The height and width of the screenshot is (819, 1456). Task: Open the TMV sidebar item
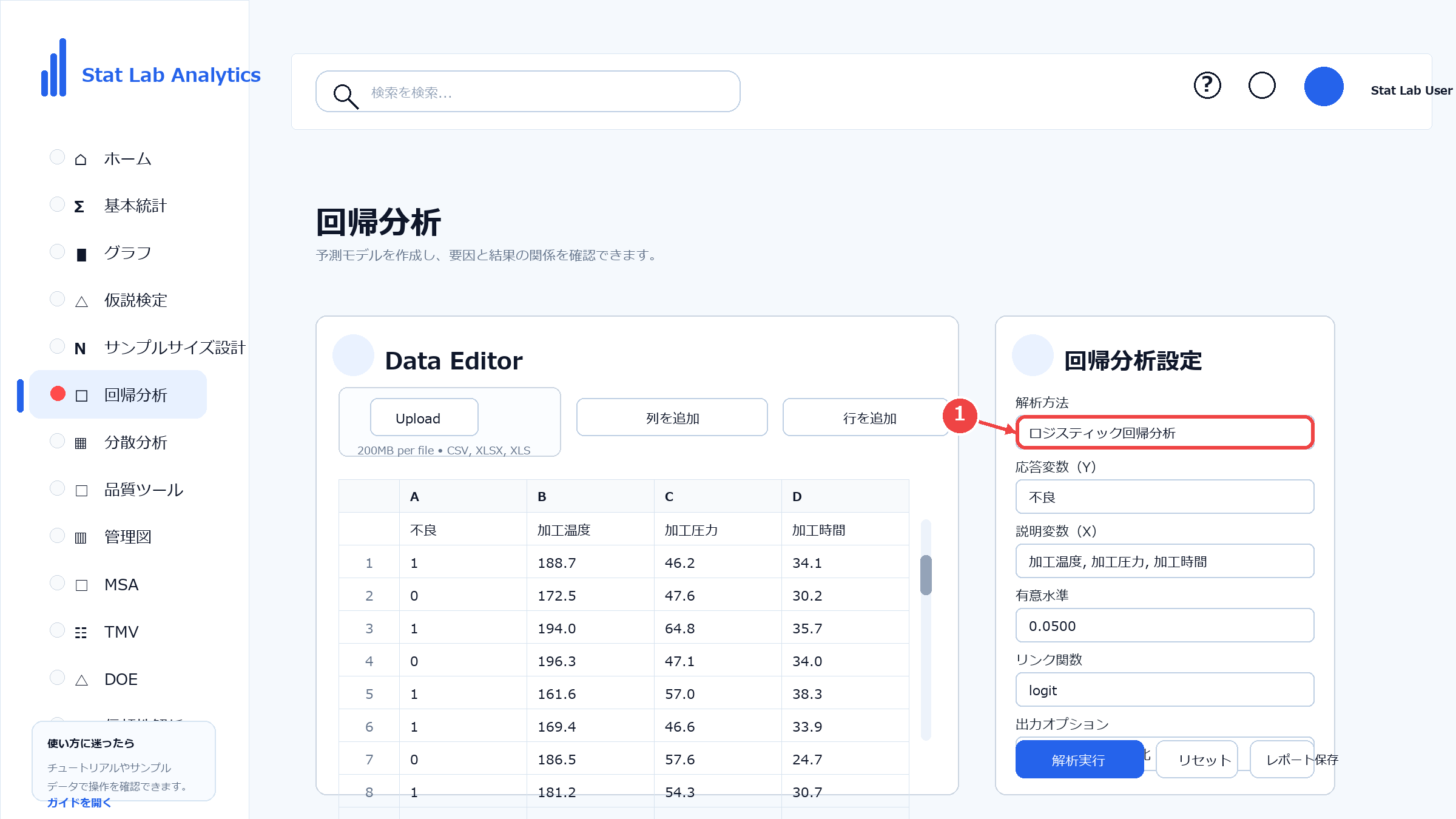(x=121, y=632)
